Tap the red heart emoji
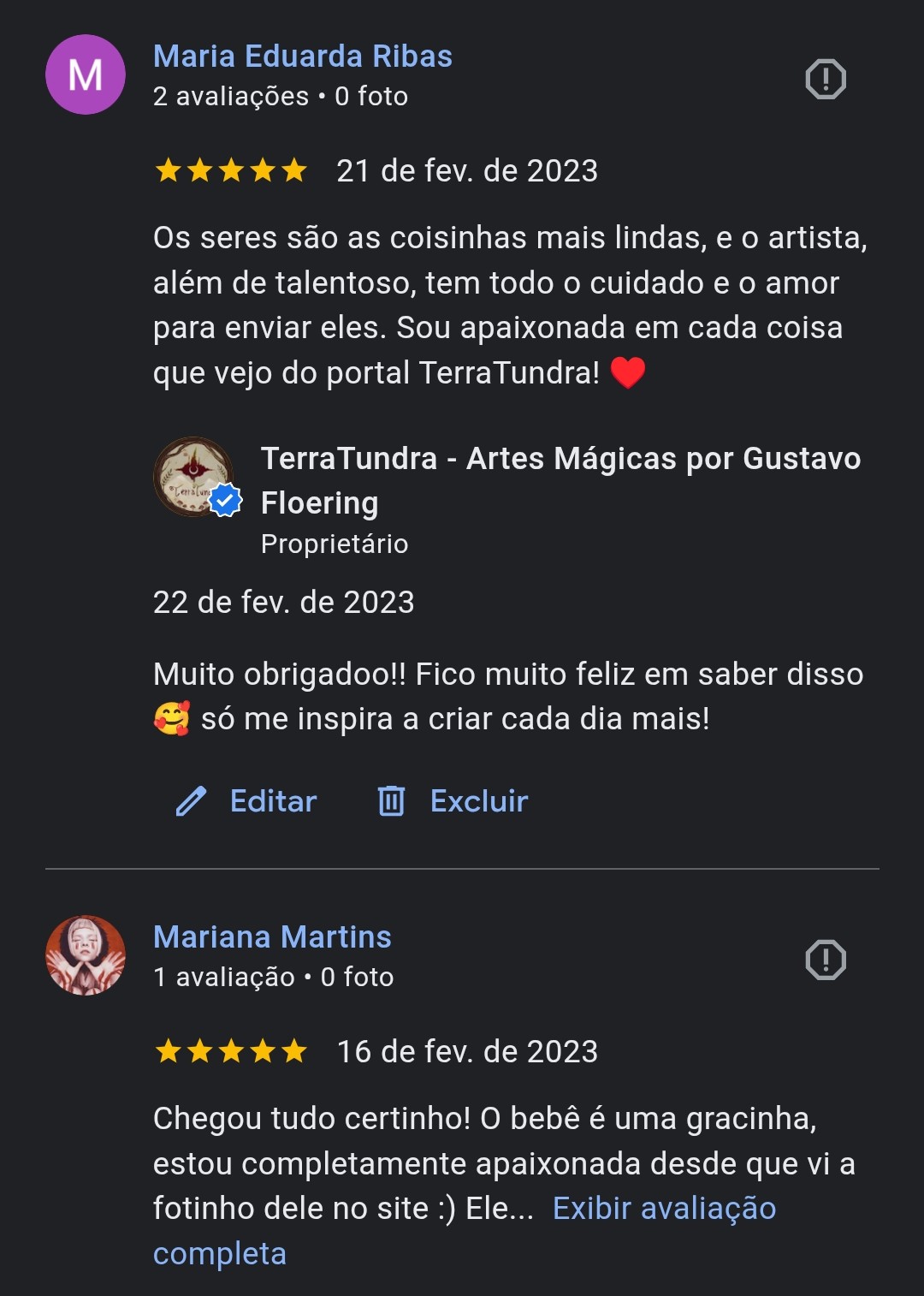The height and width of the screenshot is (1296, 924). coord(628,373)
